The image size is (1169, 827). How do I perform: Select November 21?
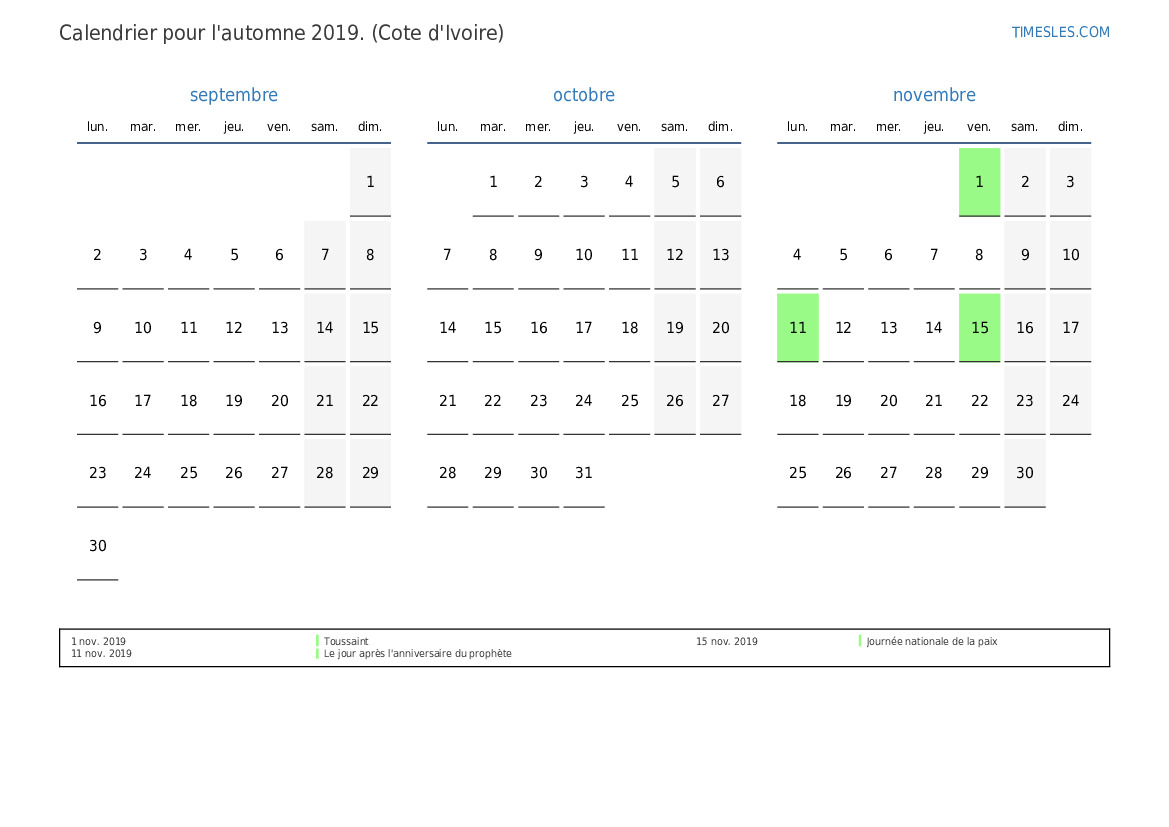pyautogui.click(x=934, y=400)
